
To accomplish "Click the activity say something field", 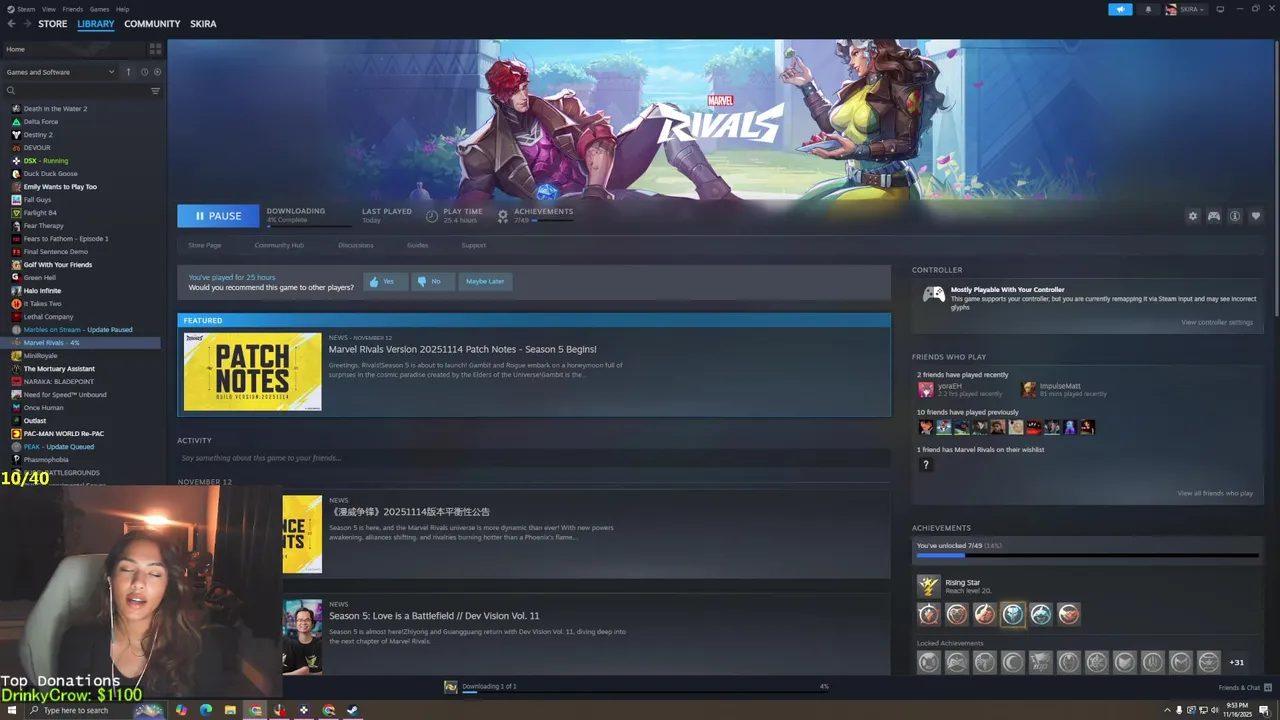I will point(534,458).
